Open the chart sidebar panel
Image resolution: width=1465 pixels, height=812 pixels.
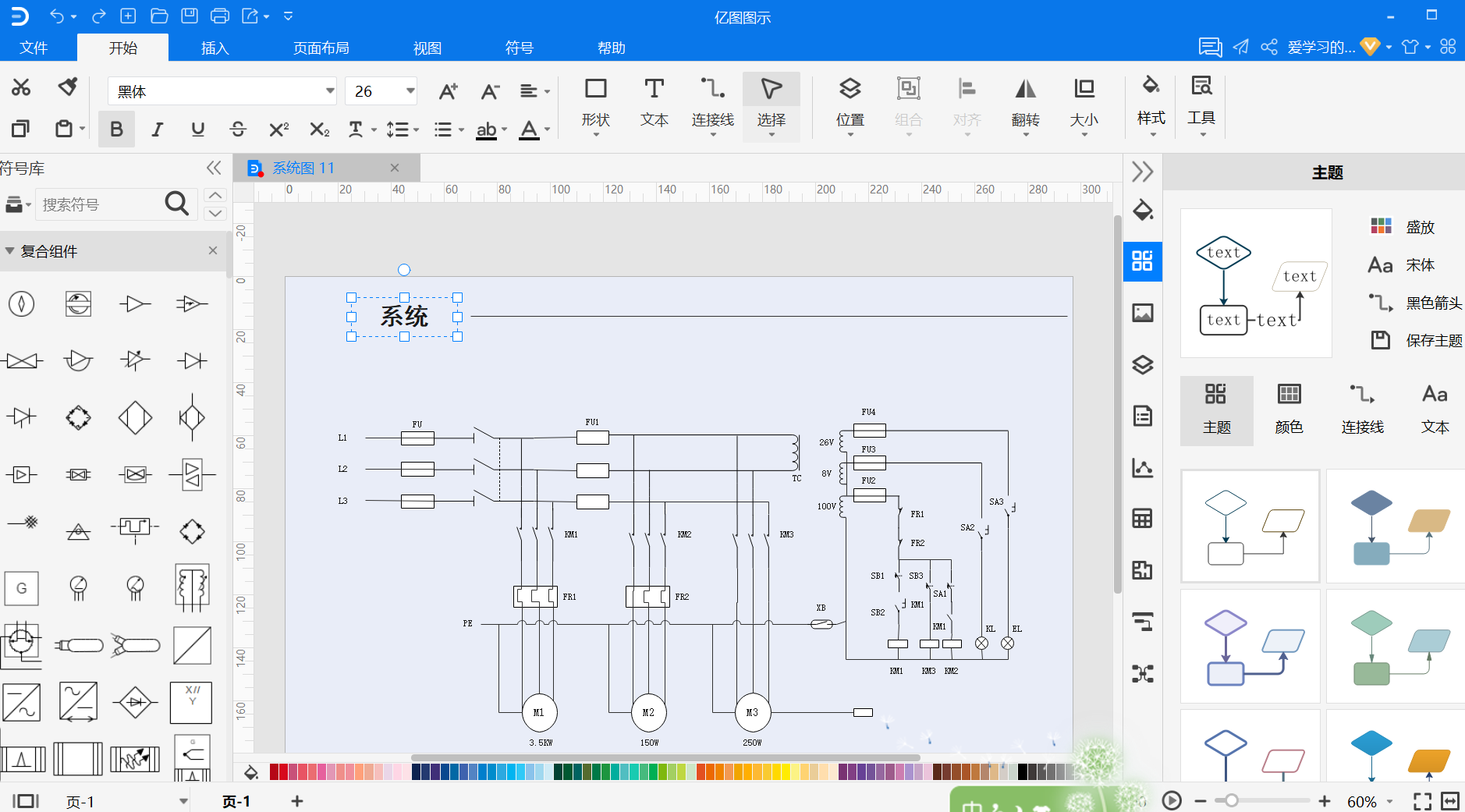click(1143, 467)
